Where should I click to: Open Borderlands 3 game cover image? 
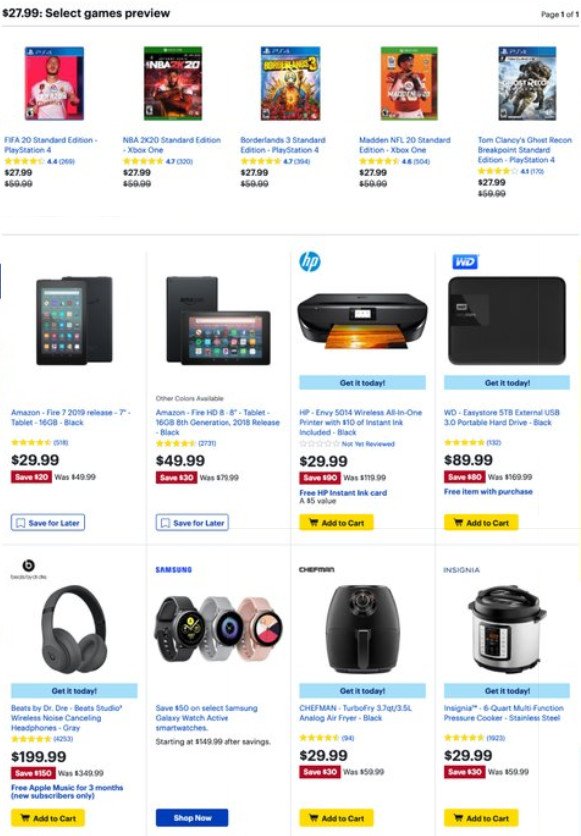tap(290, 84)
